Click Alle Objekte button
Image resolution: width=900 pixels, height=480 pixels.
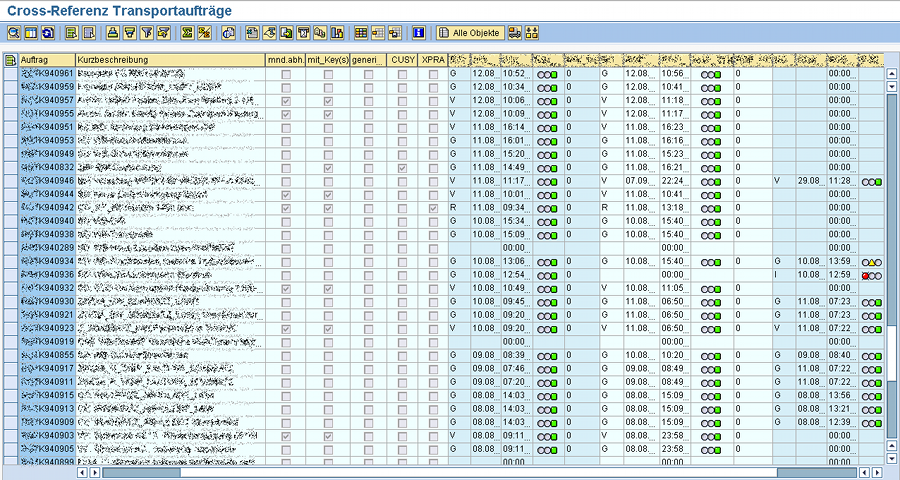tap(471, 33)
